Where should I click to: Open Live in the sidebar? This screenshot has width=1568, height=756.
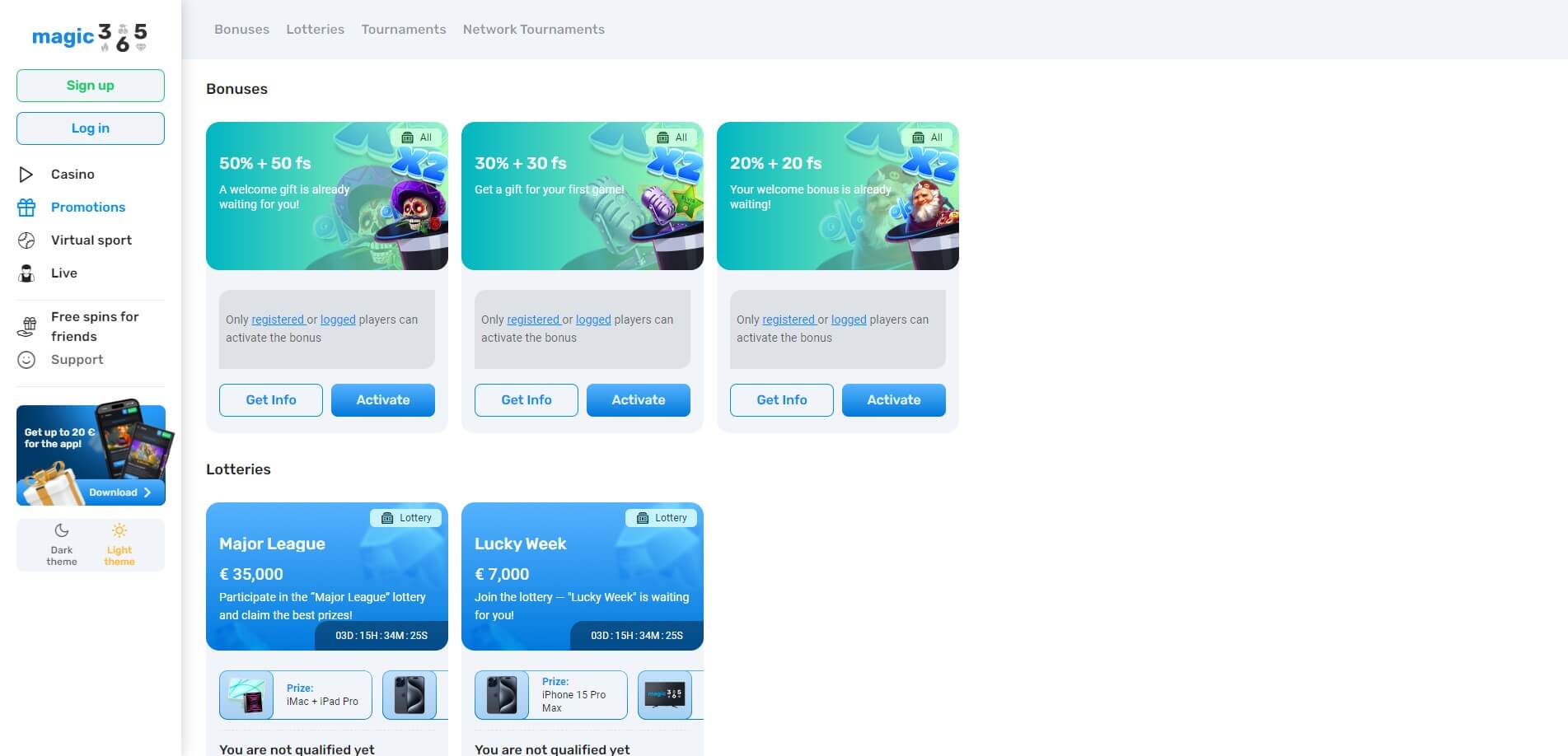(x=64, y=273)
